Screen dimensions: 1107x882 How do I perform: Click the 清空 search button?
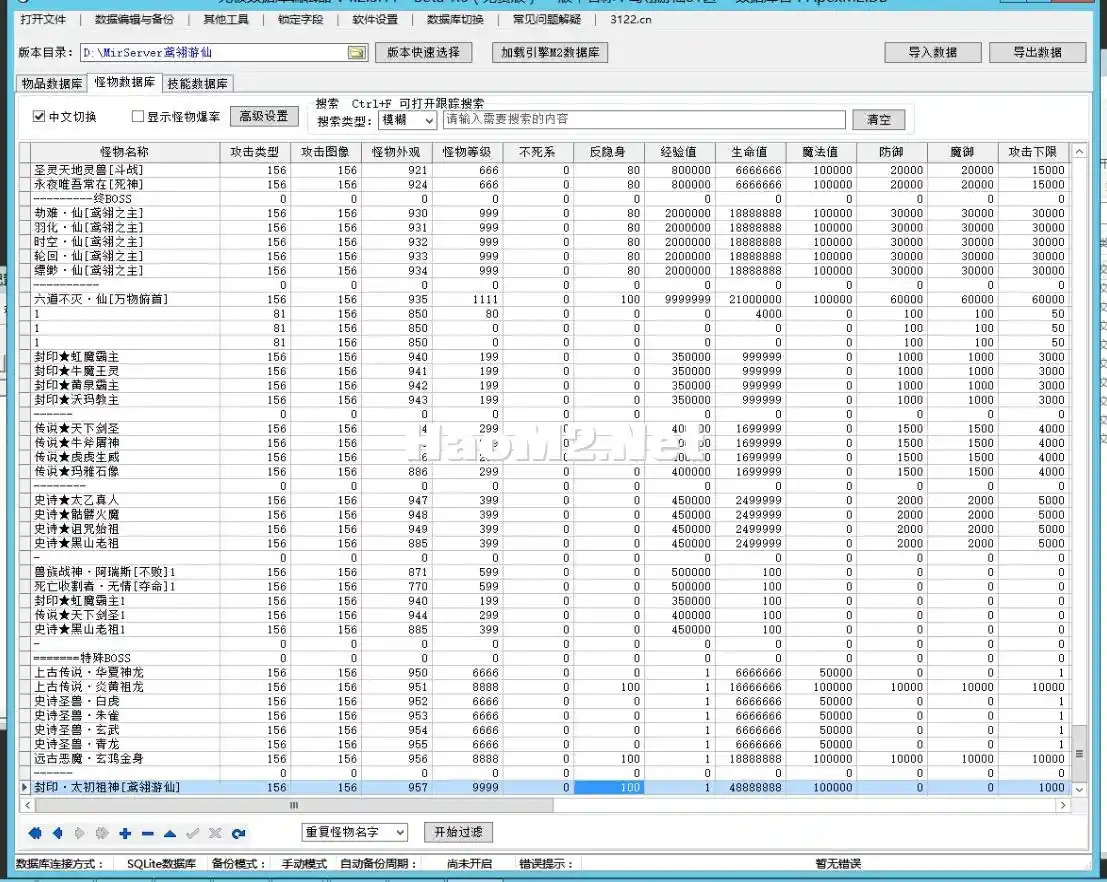(x=879, y=120)
